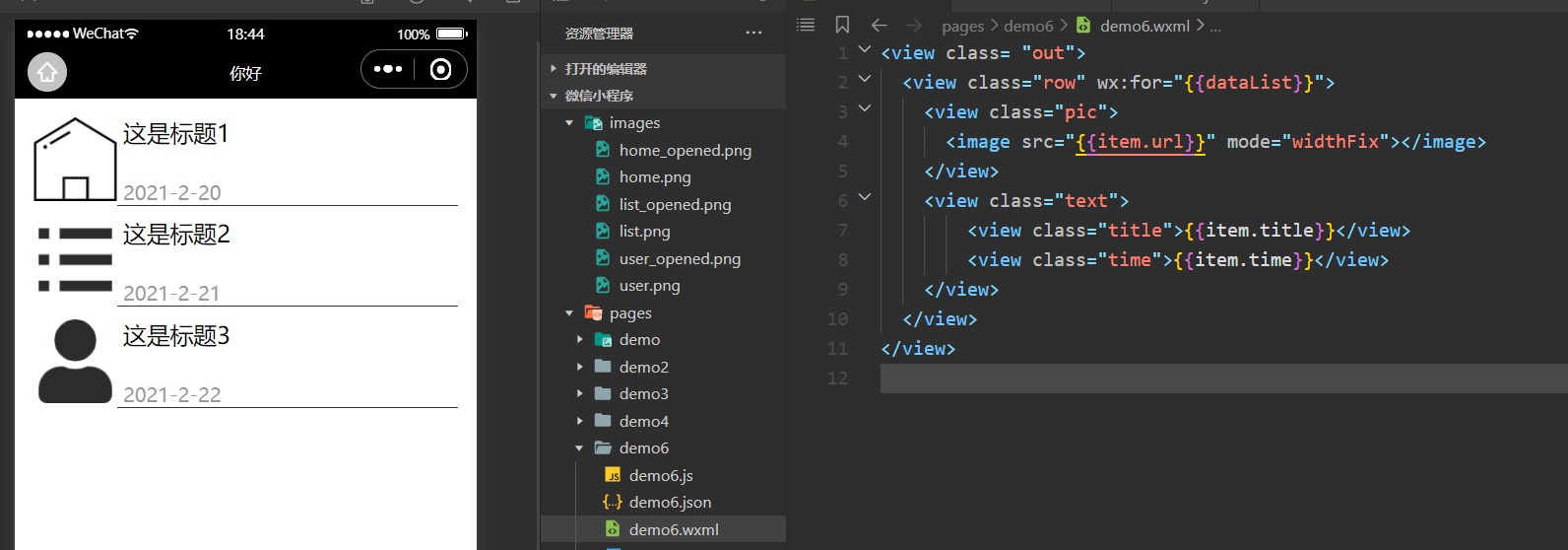The image size is (1568, 550).
Task: Open the three-dots menu in the simulator capsule
Action: tap(388, 69)
